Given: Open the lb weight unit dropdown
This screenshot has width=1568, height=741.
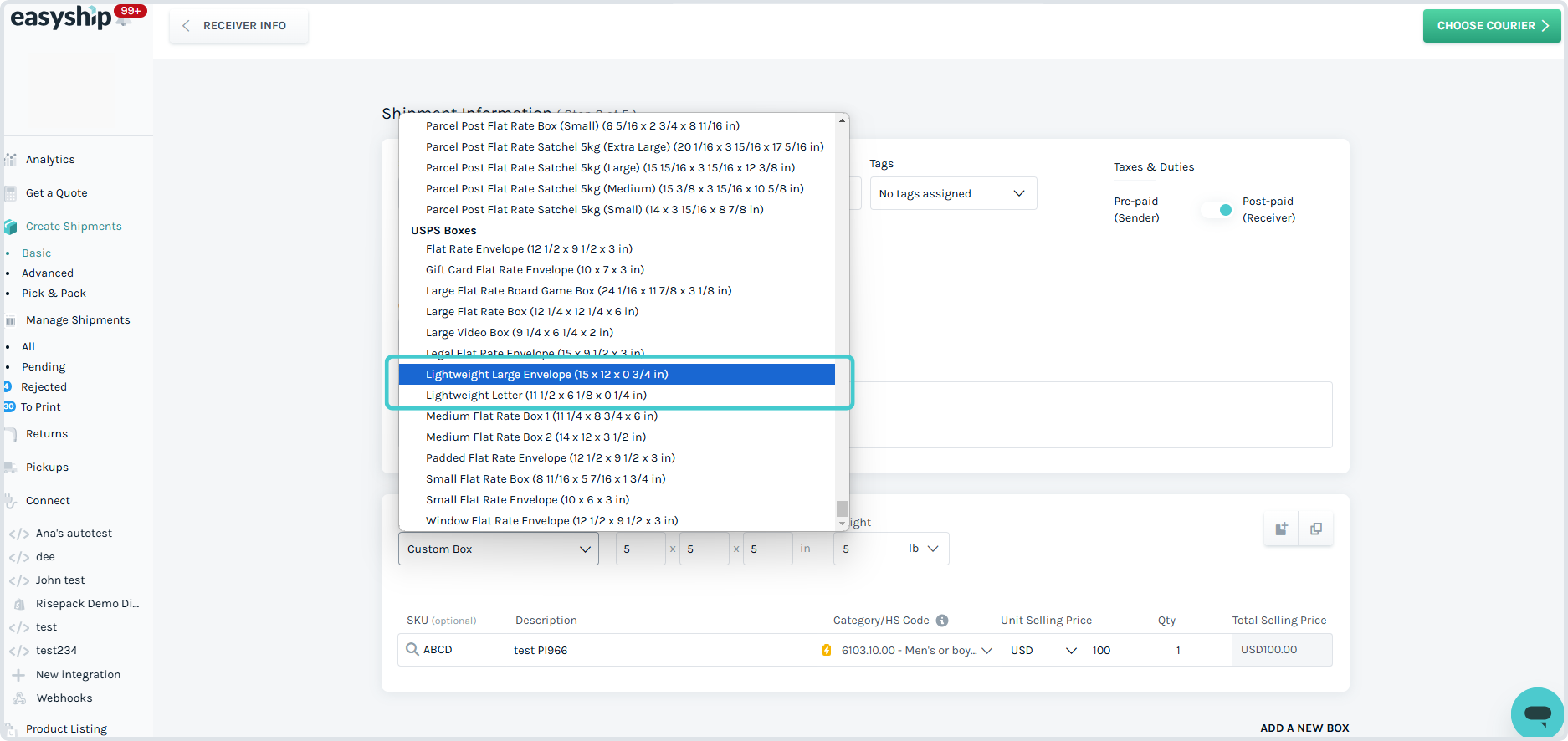Looking at the screenshot, I should pyautogui.click(x=924, y=549).
